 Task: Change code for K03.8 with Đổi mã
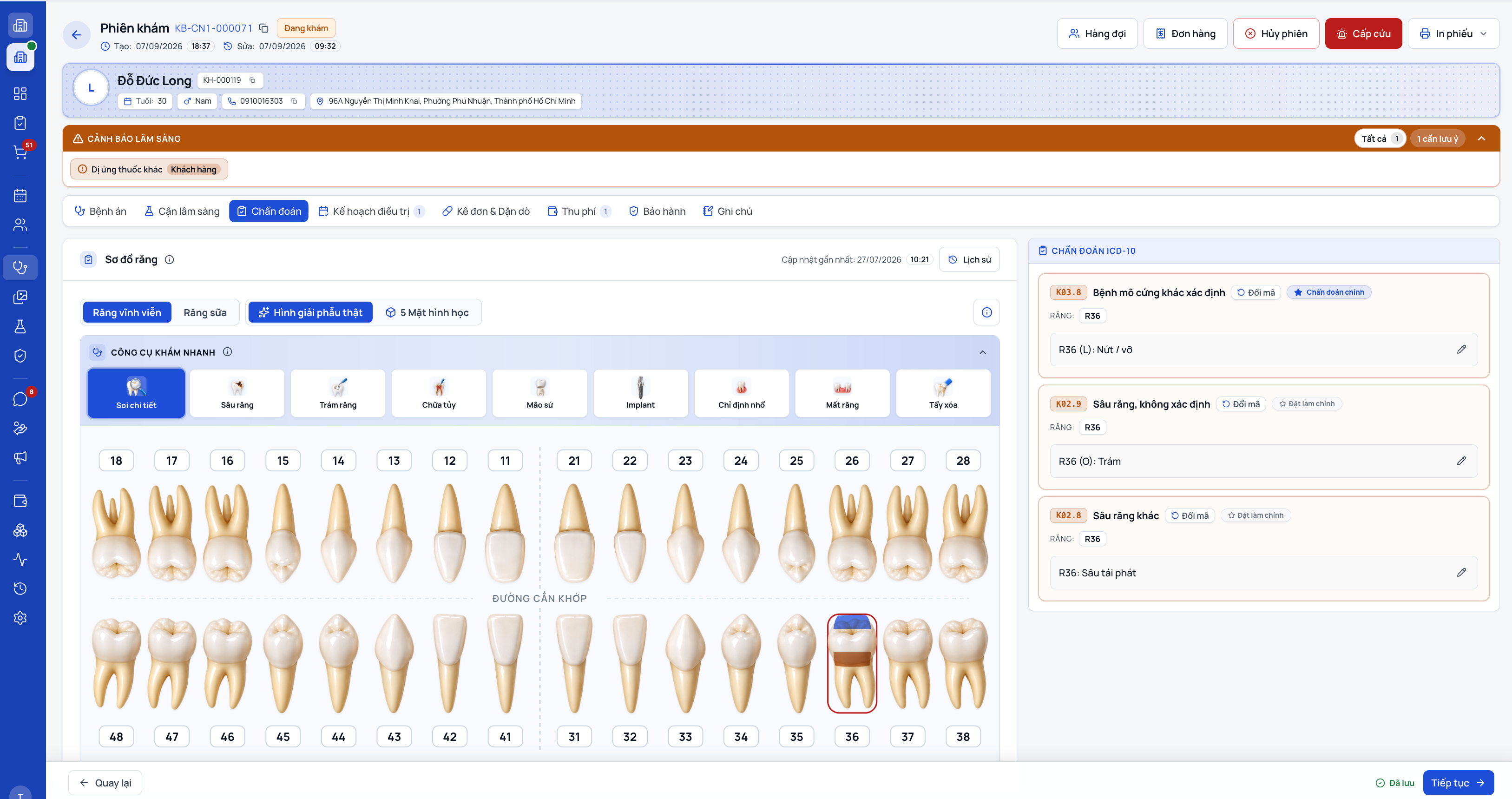(x=1256, y=292)
